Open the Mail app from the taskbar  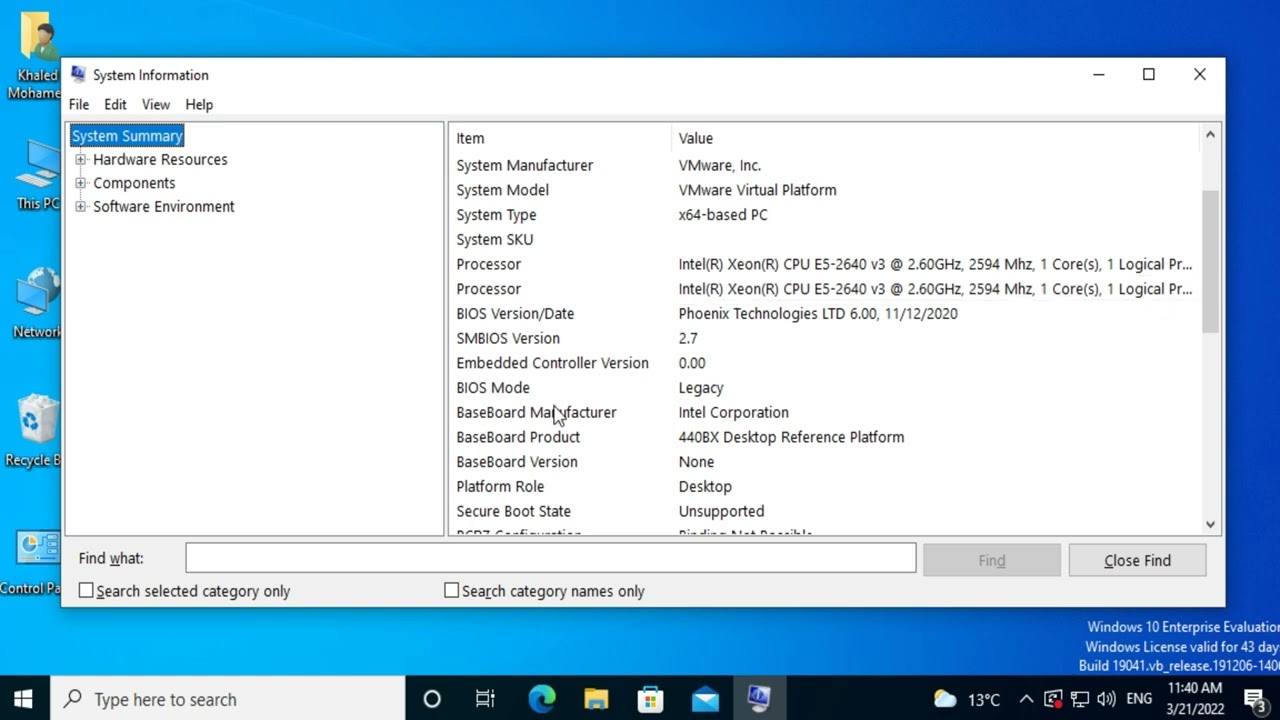pyautogui.click(x=705, y=699)
